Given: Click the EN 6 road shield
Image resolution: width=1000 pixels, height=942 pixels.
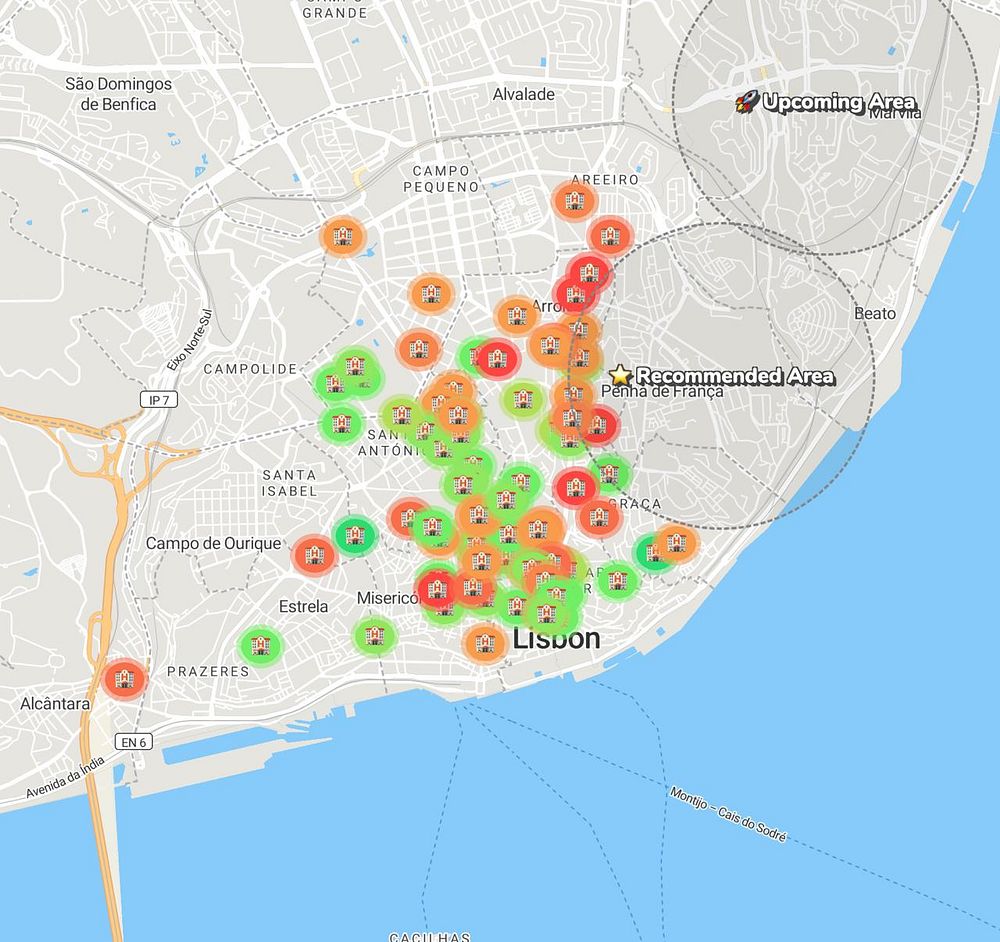Looking at the screenshot, I should pos(134,742).
